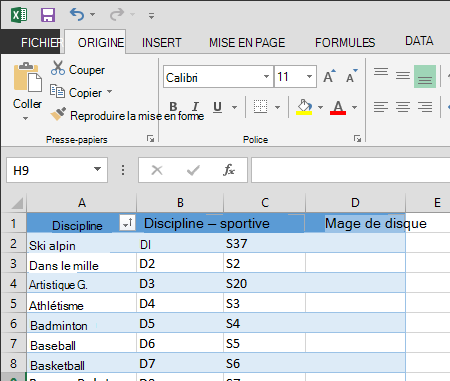This screenshot has height=381, width=450.
Task: Paste with the Coller clipboard icon
Action: [x=27, y=77]
